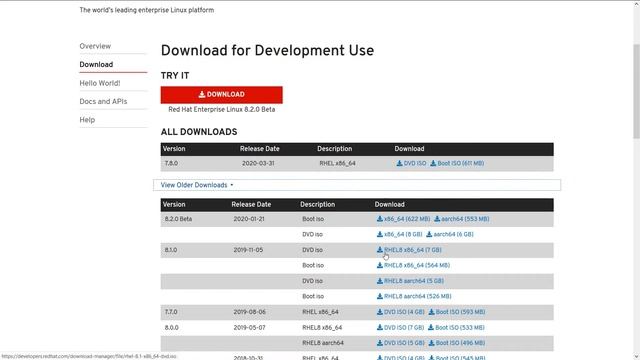Download 8.0.0 x86_64 Boot ISO (533 MB)
The image size is (640, 360).
pos(456,327)
